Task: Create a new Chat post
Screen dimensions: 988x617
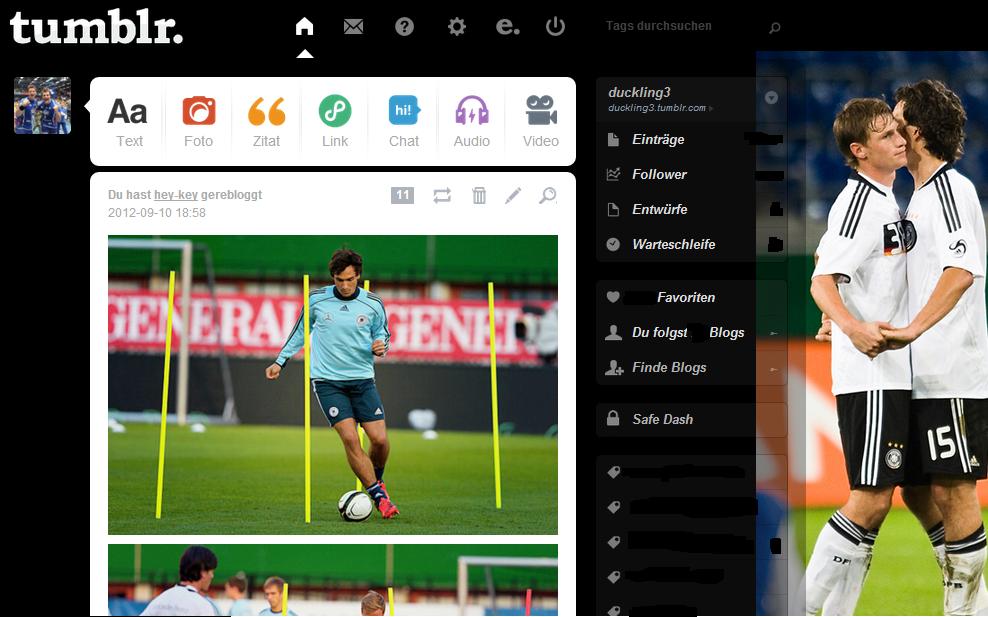Action: [404, 122]
